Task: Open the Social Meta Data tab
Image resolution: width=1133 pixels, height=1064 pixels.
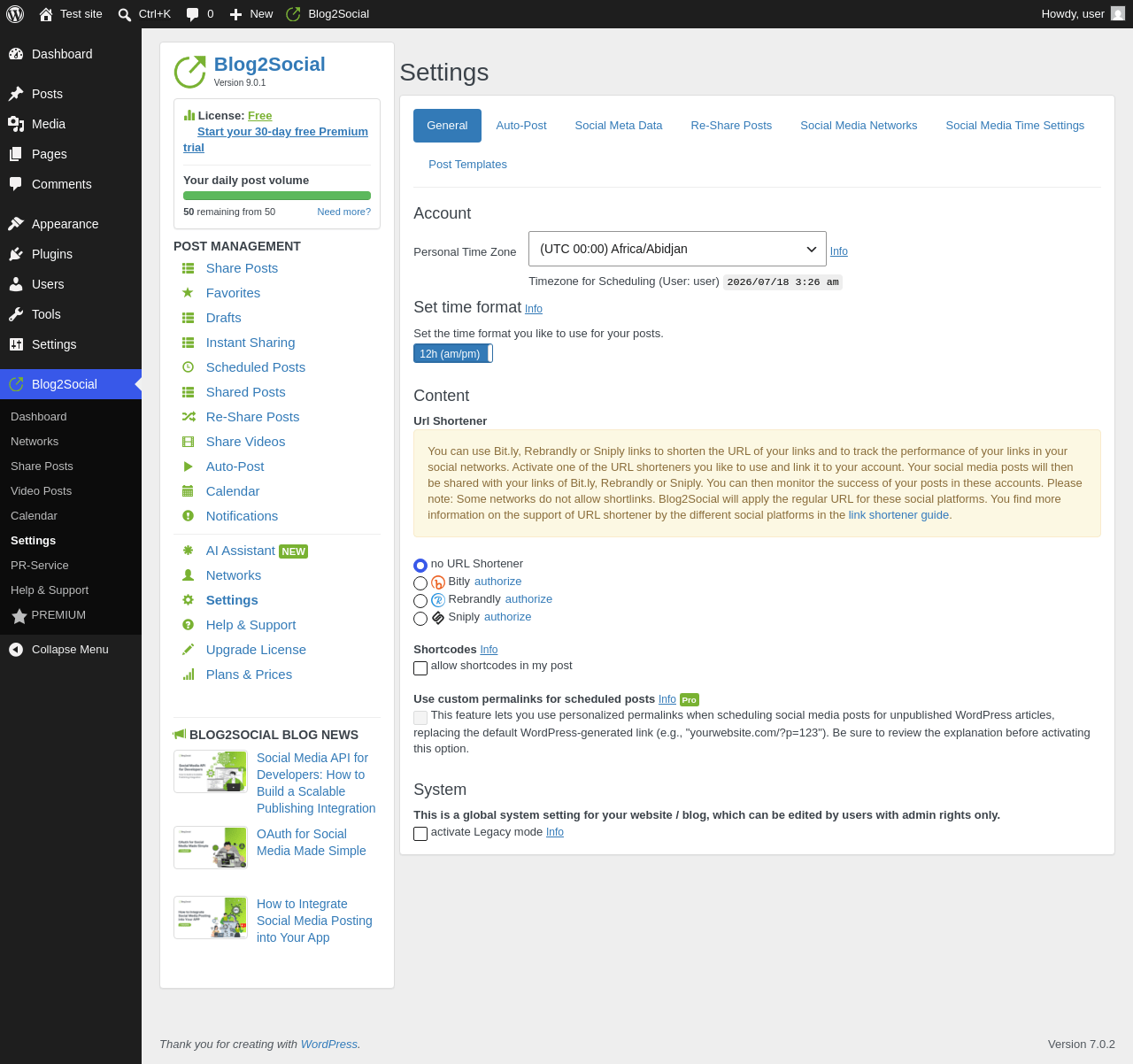Action: click(x=619, y=126)
